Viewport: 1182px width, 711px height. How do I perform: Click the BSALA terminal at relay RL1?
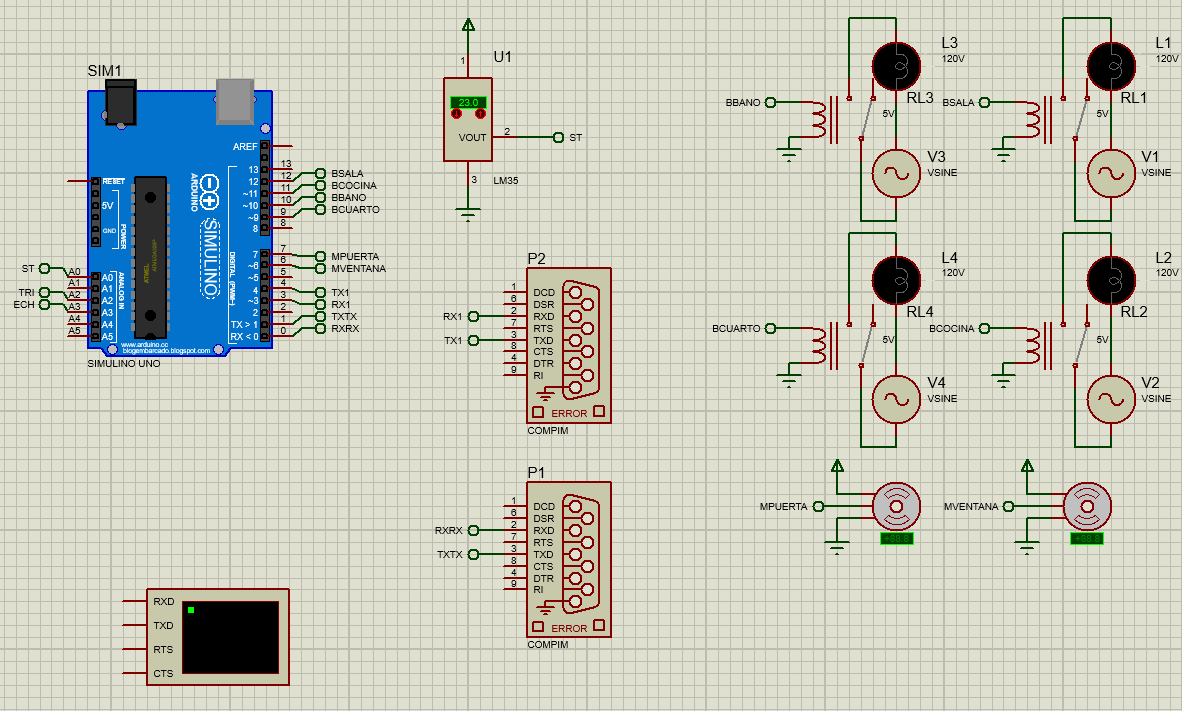tap(984, 103)
